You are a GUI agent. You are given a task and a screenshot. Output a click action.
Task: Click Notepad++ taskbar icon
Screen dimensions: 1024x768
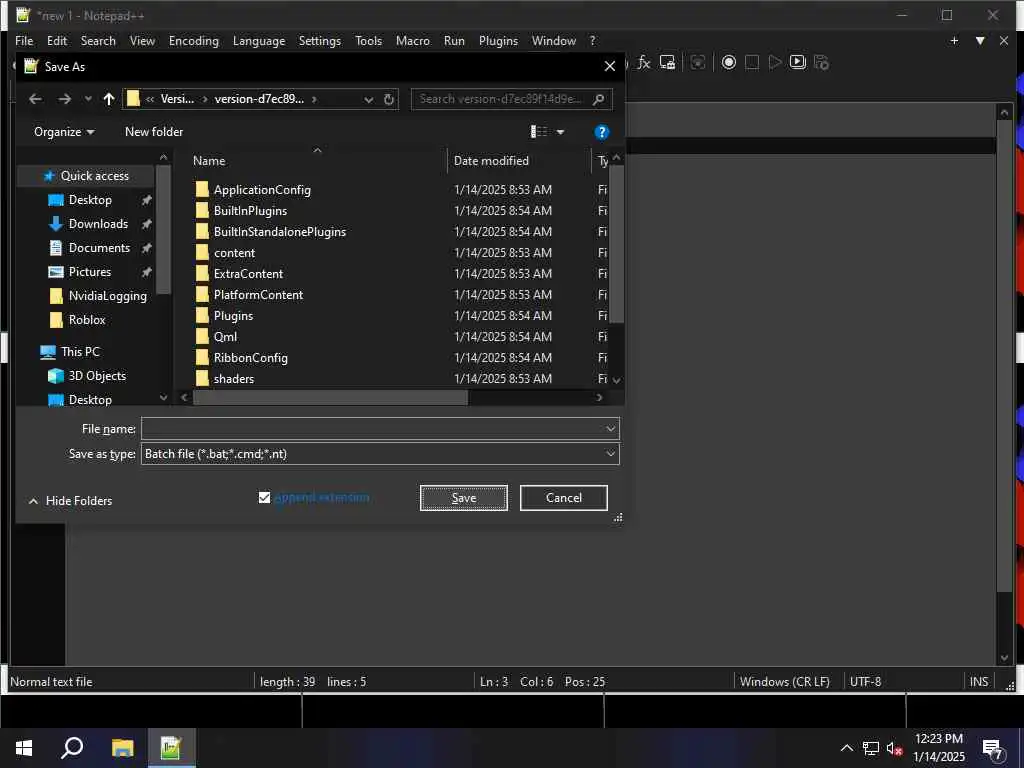(170, 748)
